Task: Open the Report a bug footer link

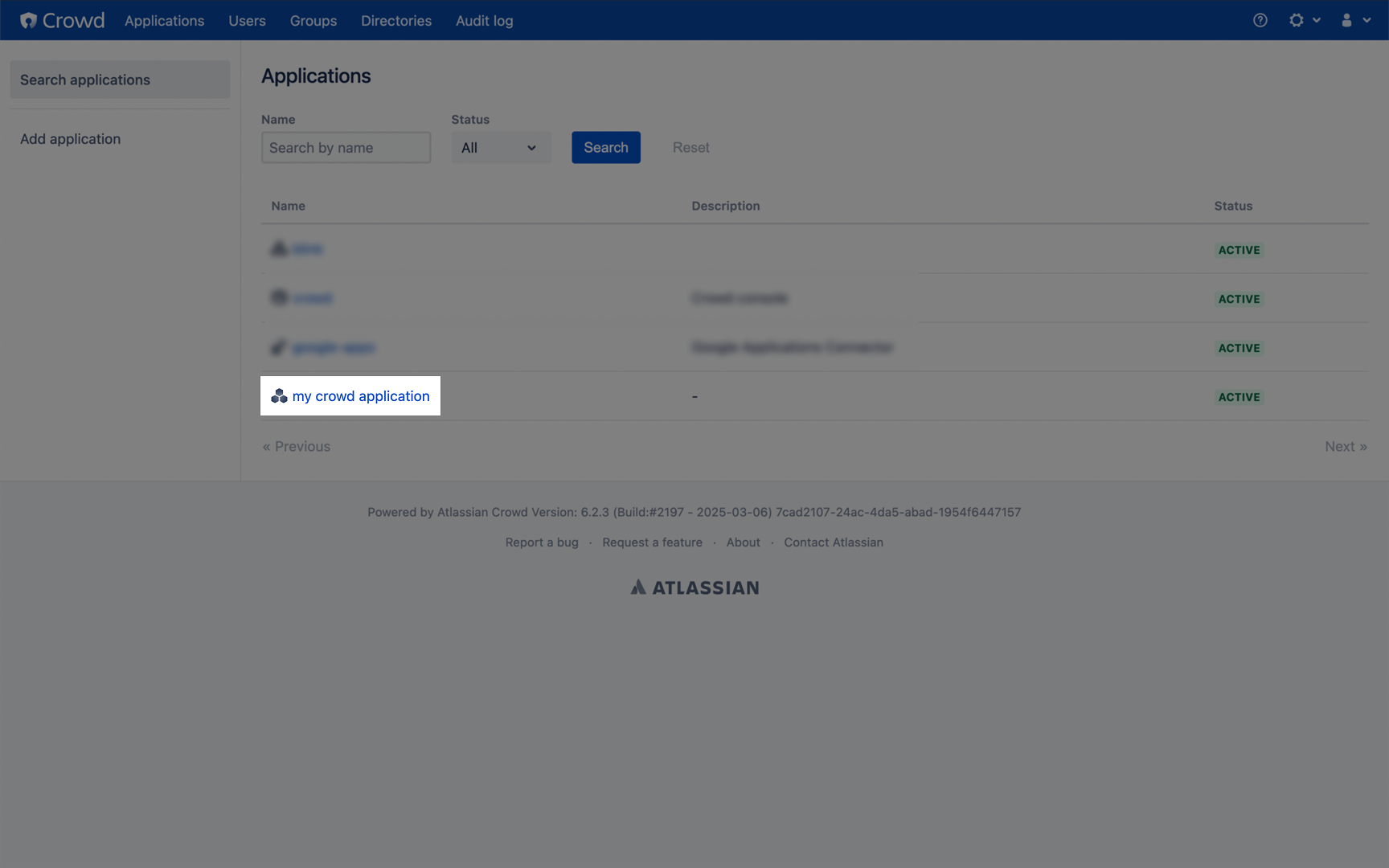Action: tap(541, 542)
